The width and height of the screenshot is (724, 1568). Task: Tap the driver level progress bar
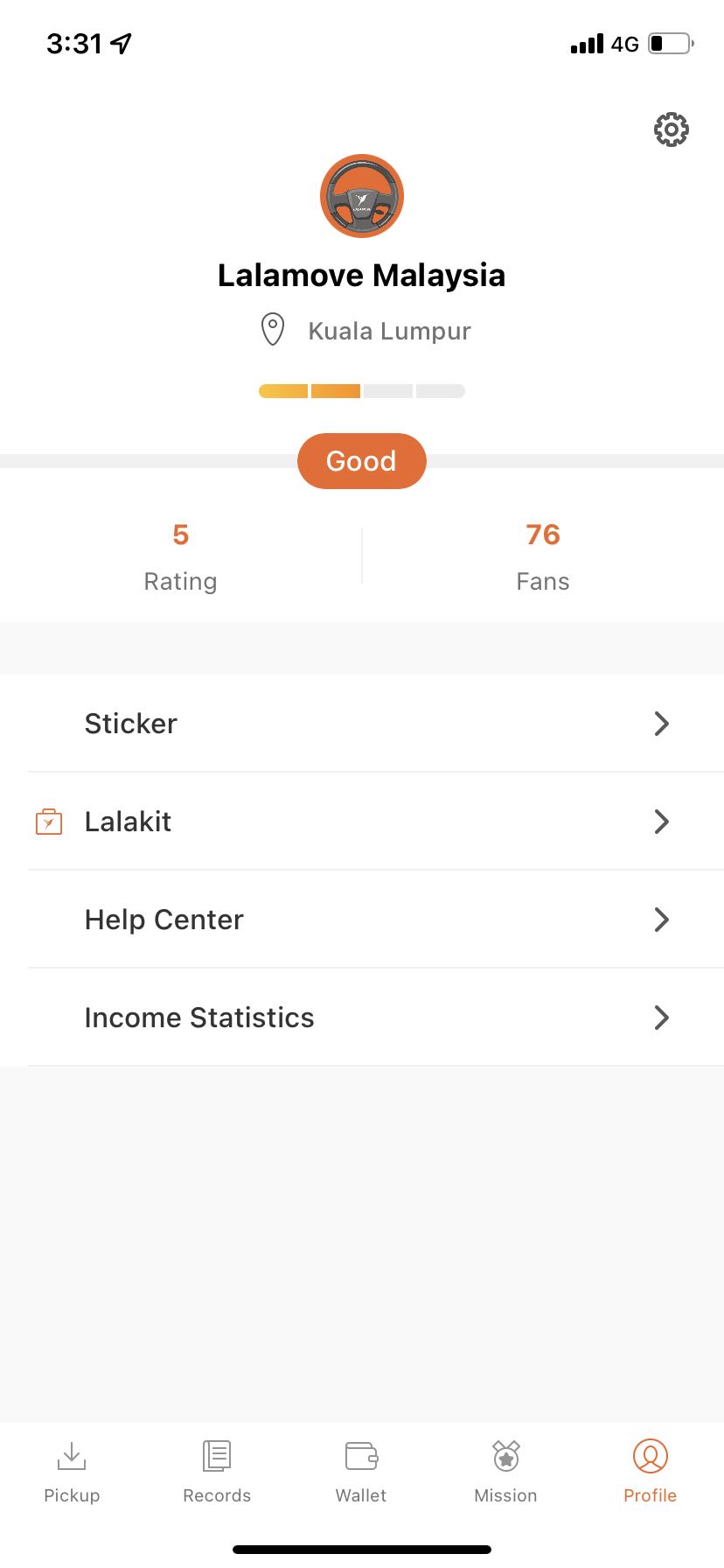click(362, 391)
